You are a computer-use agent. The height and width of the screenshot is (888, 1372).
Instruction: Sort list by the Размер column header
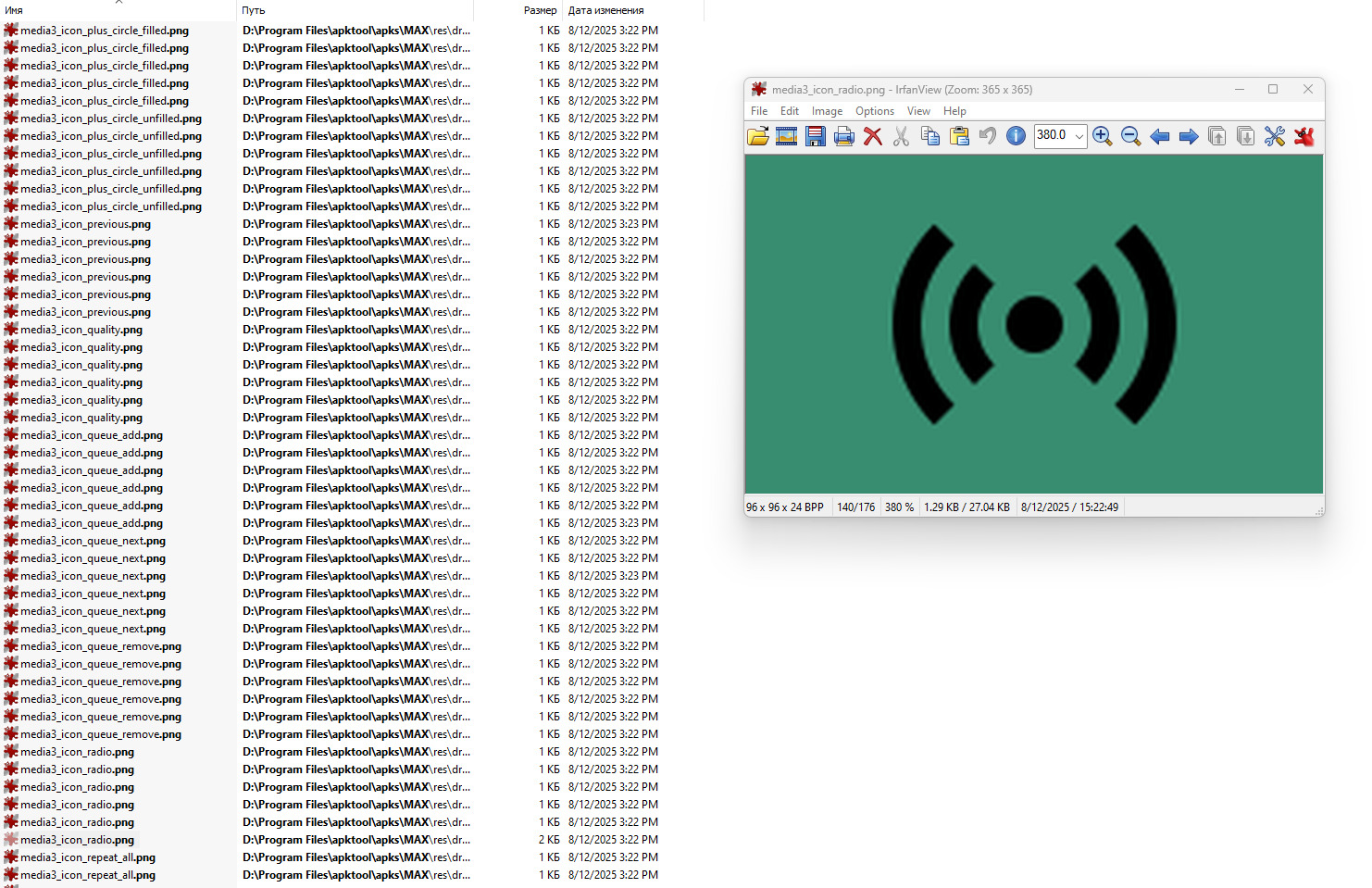tap(540, 10)
